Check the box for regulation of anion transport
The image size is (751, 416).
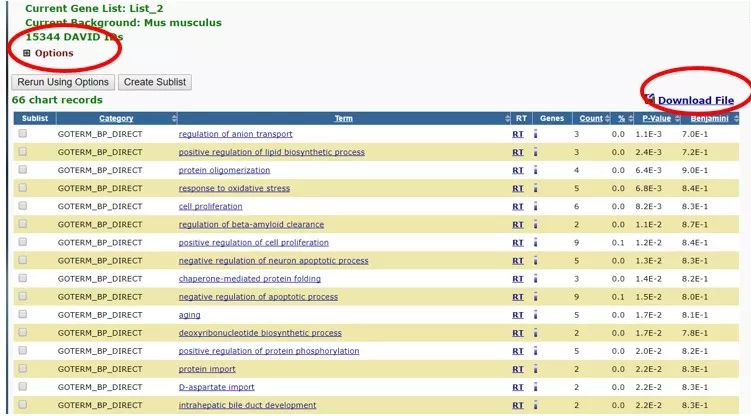[23, 134]
